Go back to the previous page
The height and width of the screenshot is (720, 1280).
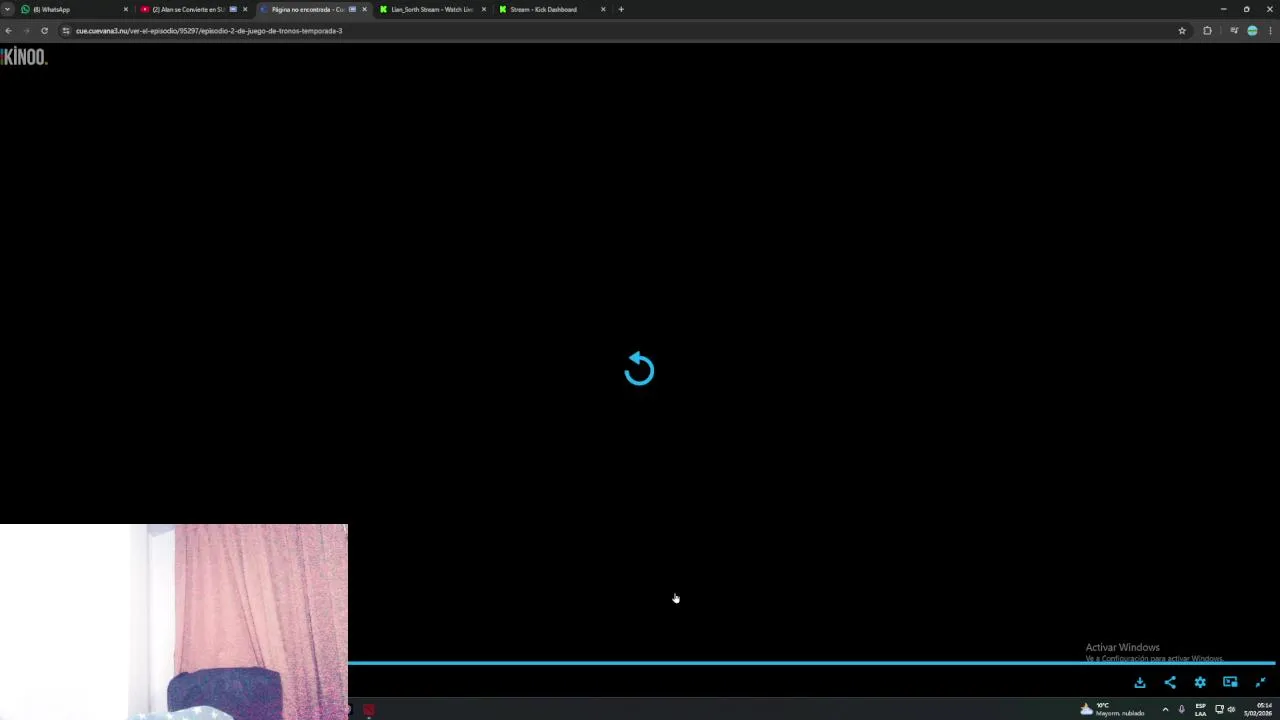(x=8, y=31)
